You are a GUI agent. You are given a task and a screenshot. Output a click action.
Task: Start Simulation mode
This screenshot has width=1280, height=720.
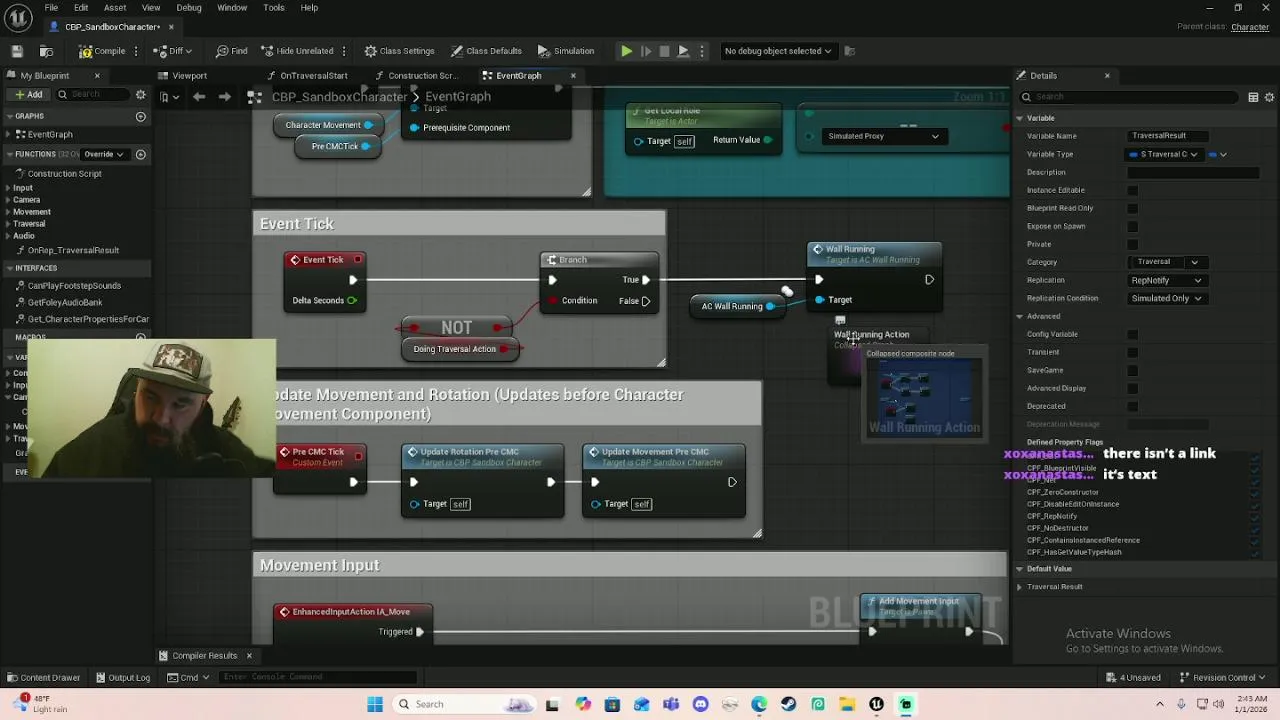click(566, 51)
